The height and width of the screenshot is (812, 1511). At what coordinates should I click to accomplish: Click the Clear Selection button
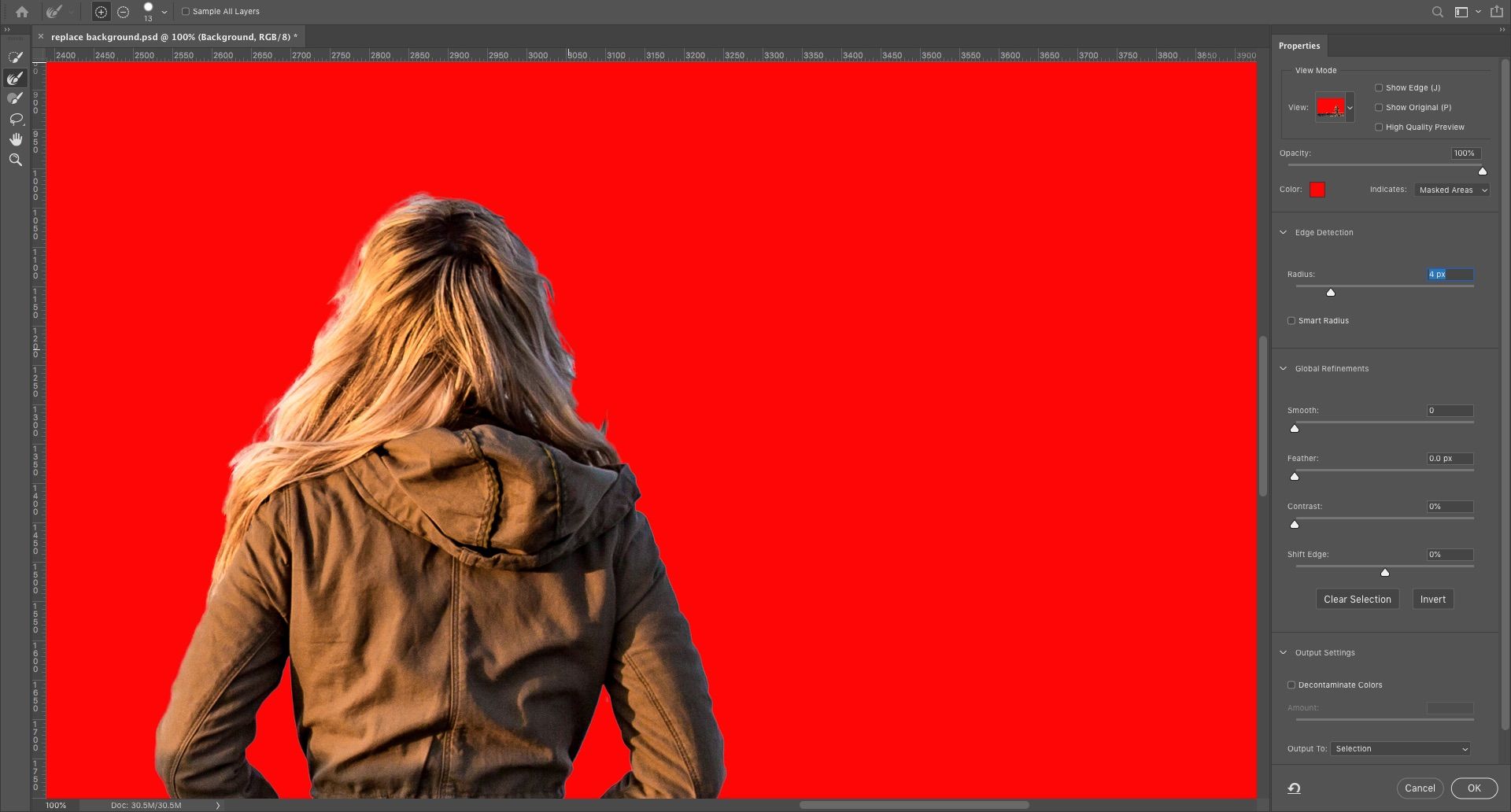[x=1358, y=600]
